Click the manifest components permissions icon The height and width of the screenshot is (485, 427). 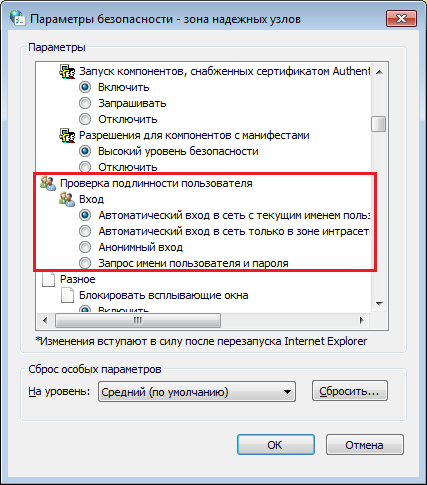(x=67, y=135)
